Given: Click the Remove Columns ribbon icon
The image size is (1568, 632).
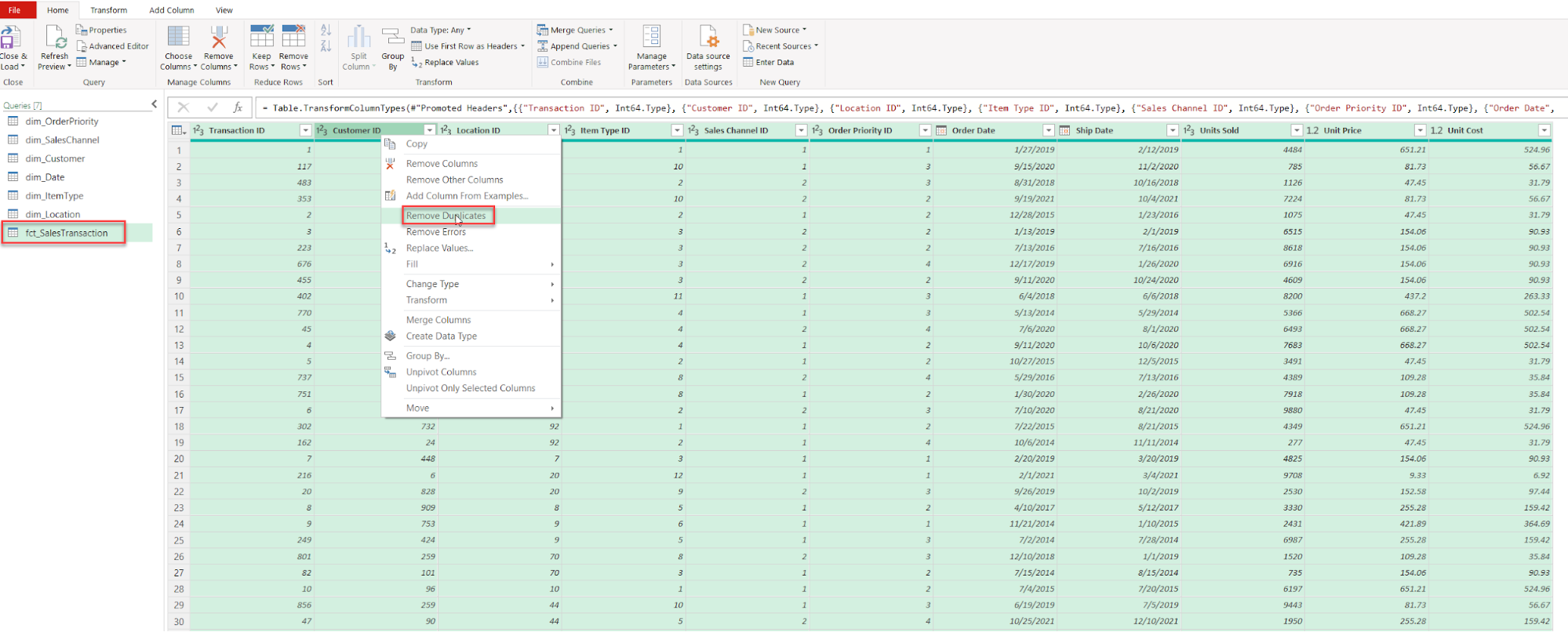Looking at the screenshot, I should point(219,36).
